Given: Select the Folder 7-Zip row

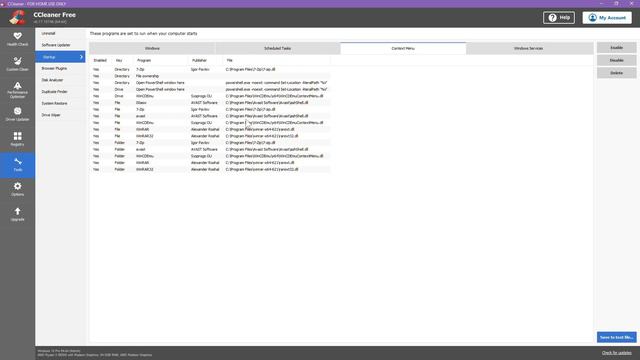Looking at the screenshot, I should [x=210, y=143].
